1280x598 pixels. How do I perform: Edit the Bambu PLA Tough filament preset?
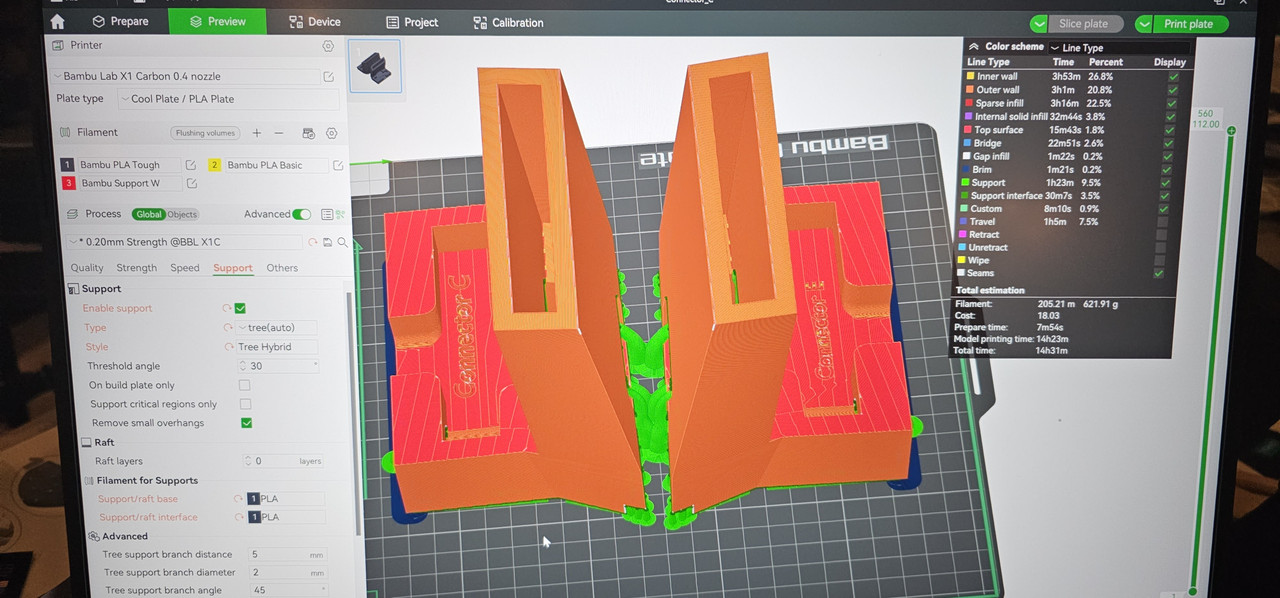[x=191, y=165]
